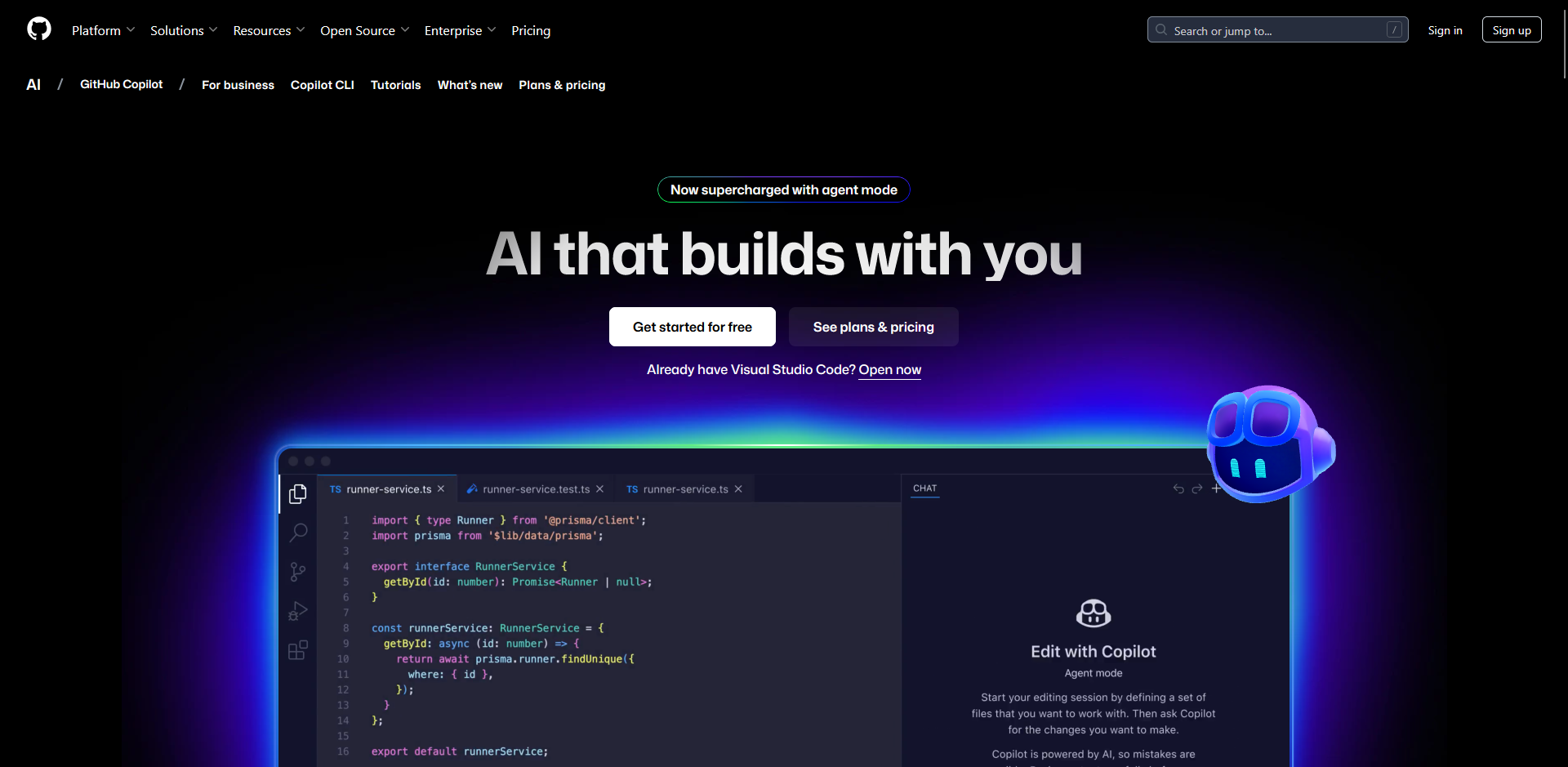
Task: Click the Start your editing session paragraph
Action: (1094, 714)
